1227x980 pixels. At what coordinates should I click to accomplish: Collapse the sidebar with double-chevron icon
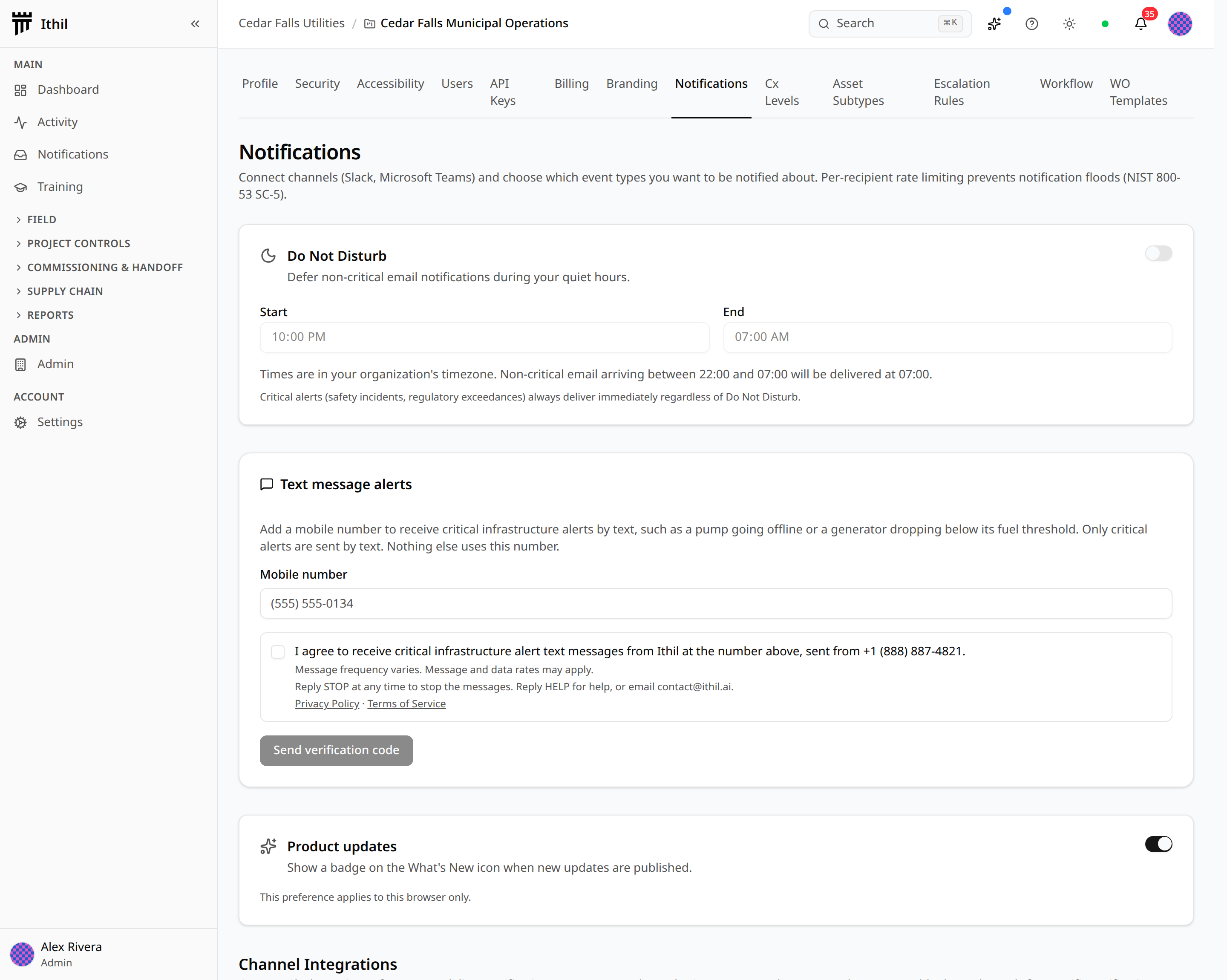(x=195, y=23)
